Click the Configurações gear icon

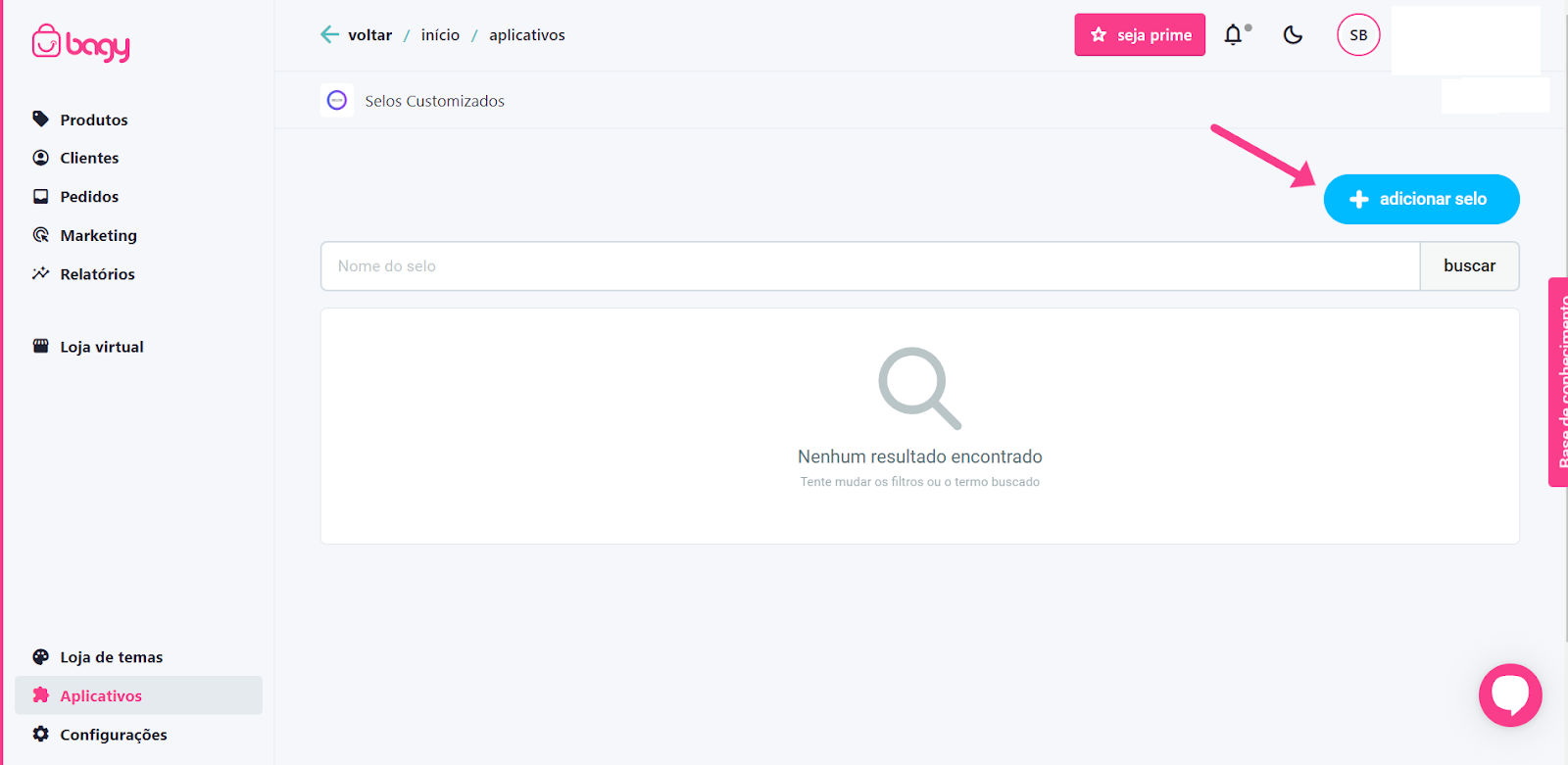click(40, 734)
